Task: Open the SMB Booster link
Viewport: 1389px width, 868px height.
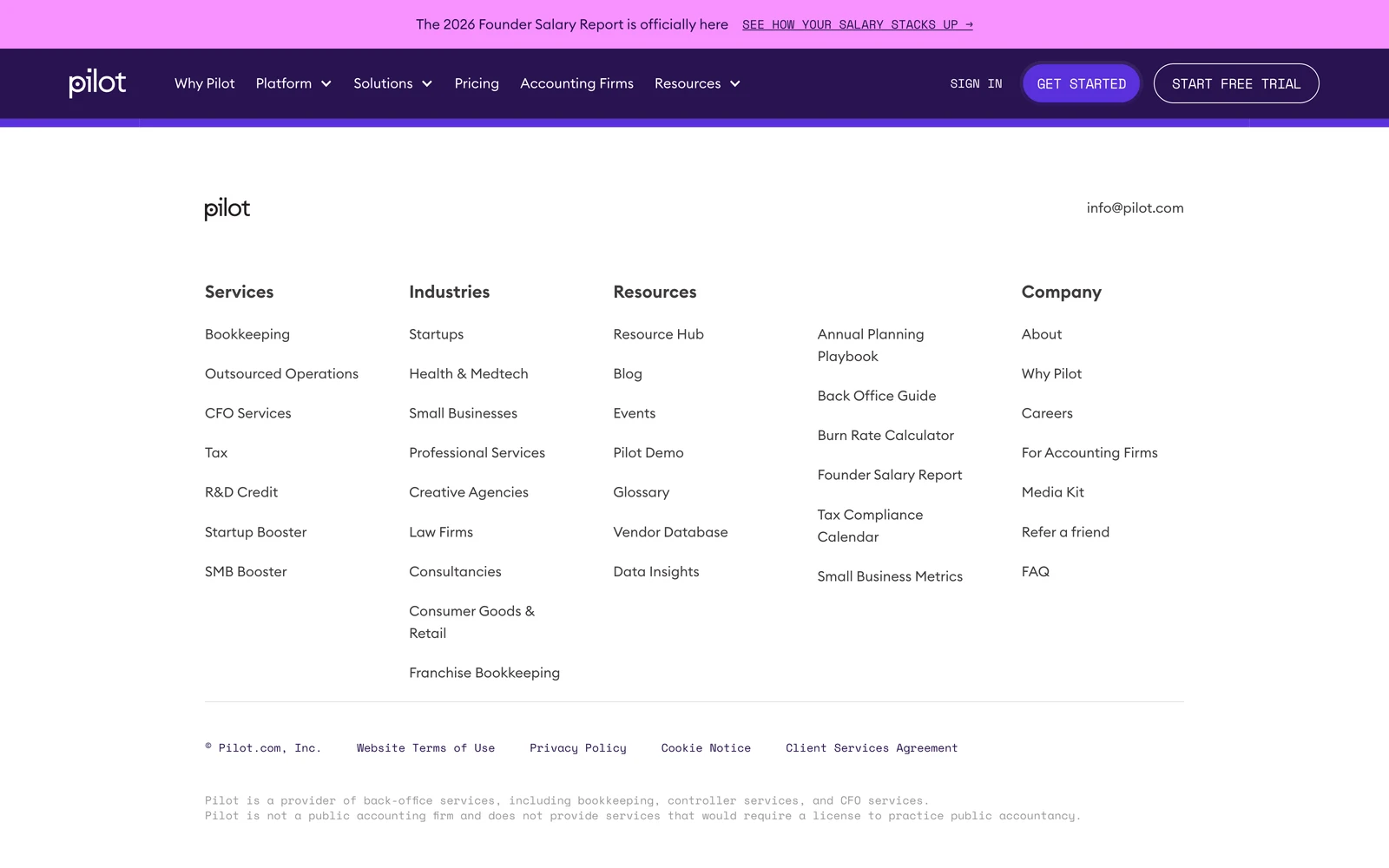Action: [x=246, y=571]
